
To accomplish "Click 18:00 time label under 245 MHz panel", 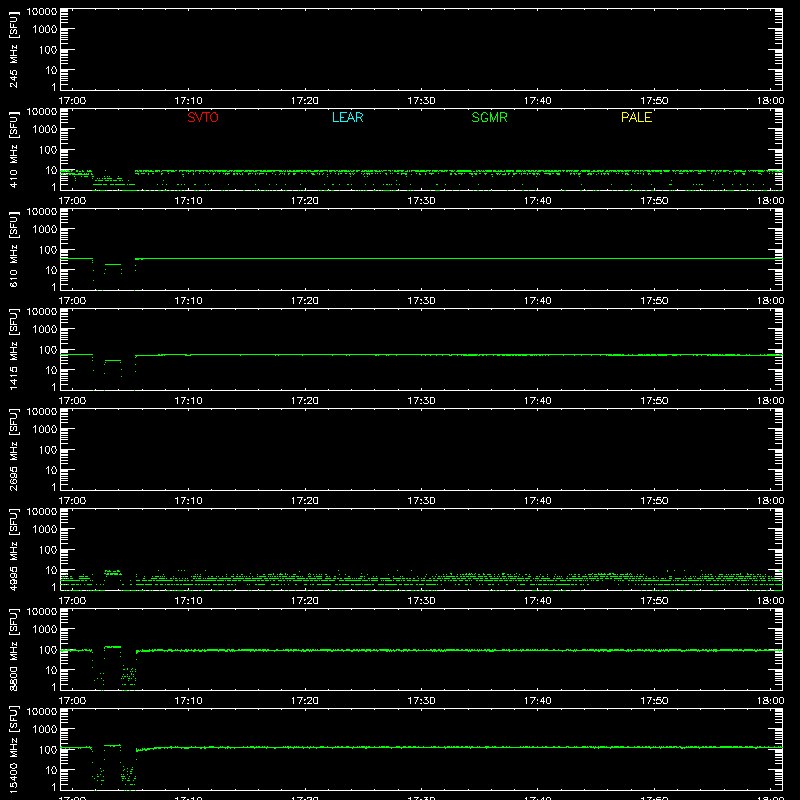I will click(770, 101).
